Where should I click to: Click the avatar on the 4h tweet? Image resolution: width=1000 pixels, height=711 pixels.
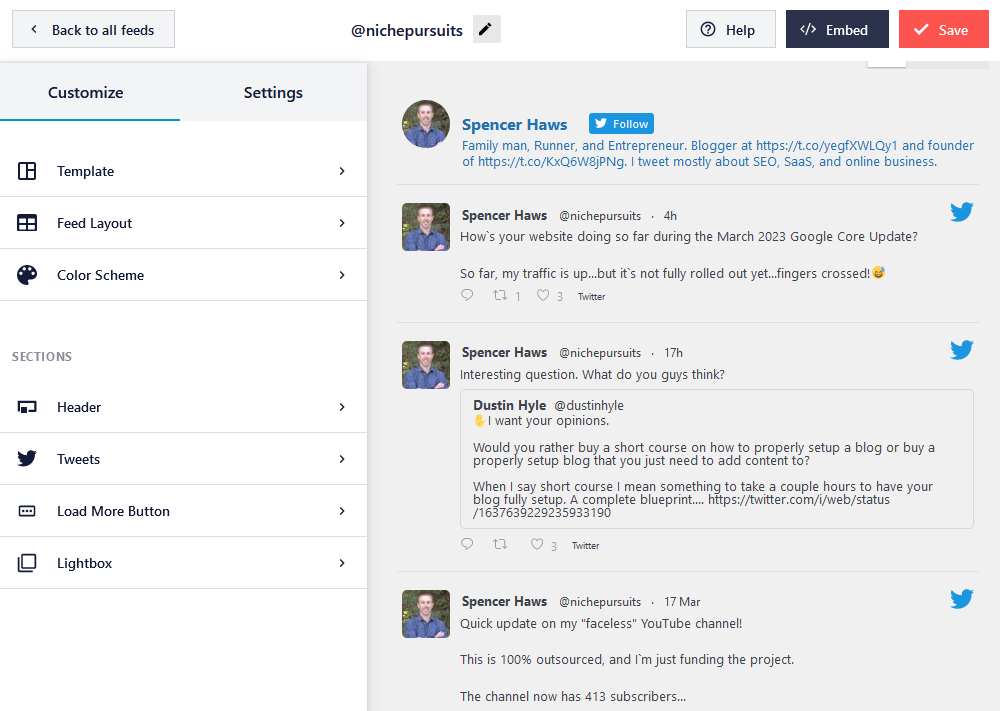tap(426, 227)
